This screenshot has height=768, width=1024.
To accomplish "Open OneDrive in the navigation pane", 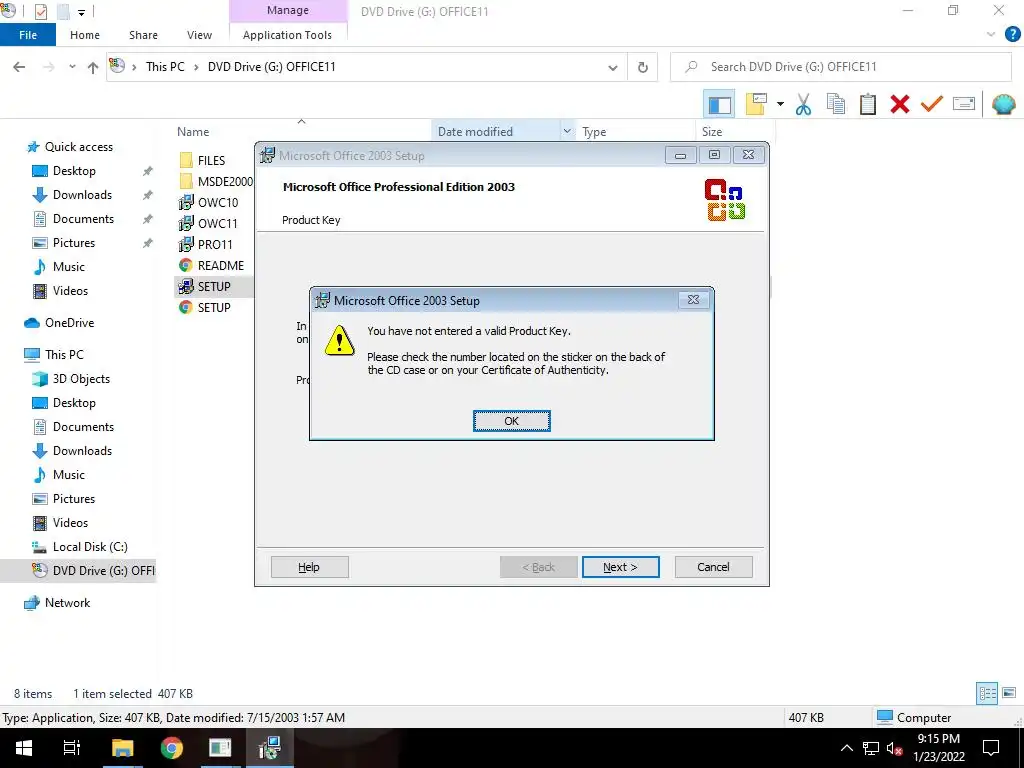I will 69,323.
